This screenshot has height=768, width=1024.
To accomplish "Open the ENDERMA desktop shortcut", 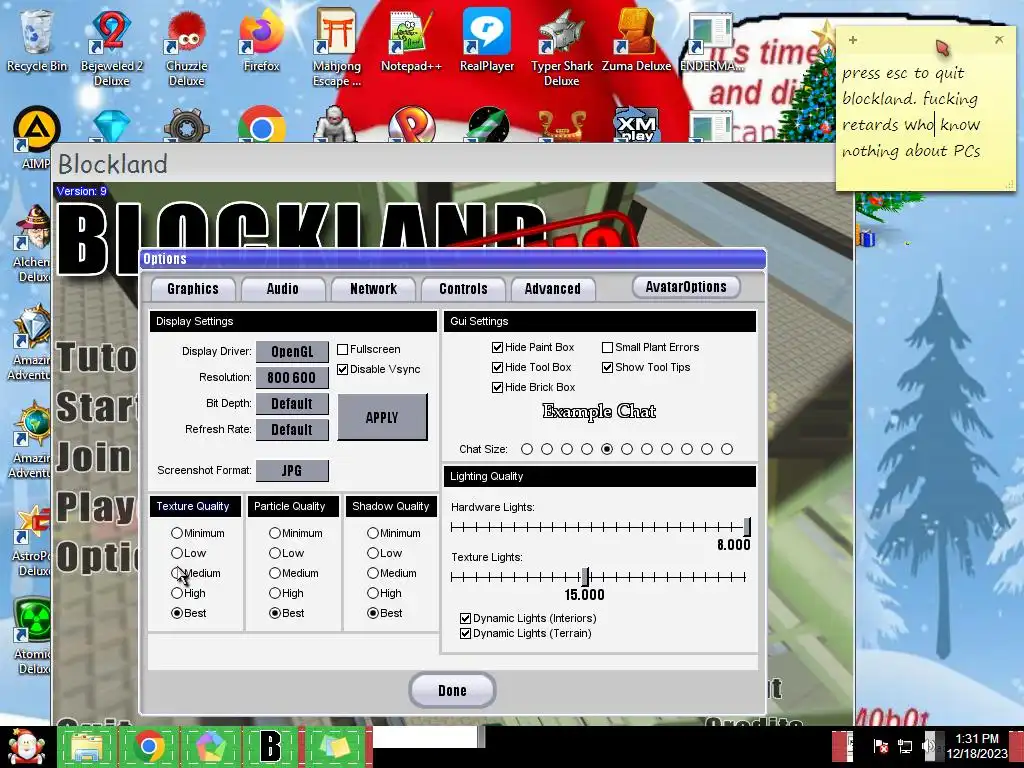I will 711,40.
